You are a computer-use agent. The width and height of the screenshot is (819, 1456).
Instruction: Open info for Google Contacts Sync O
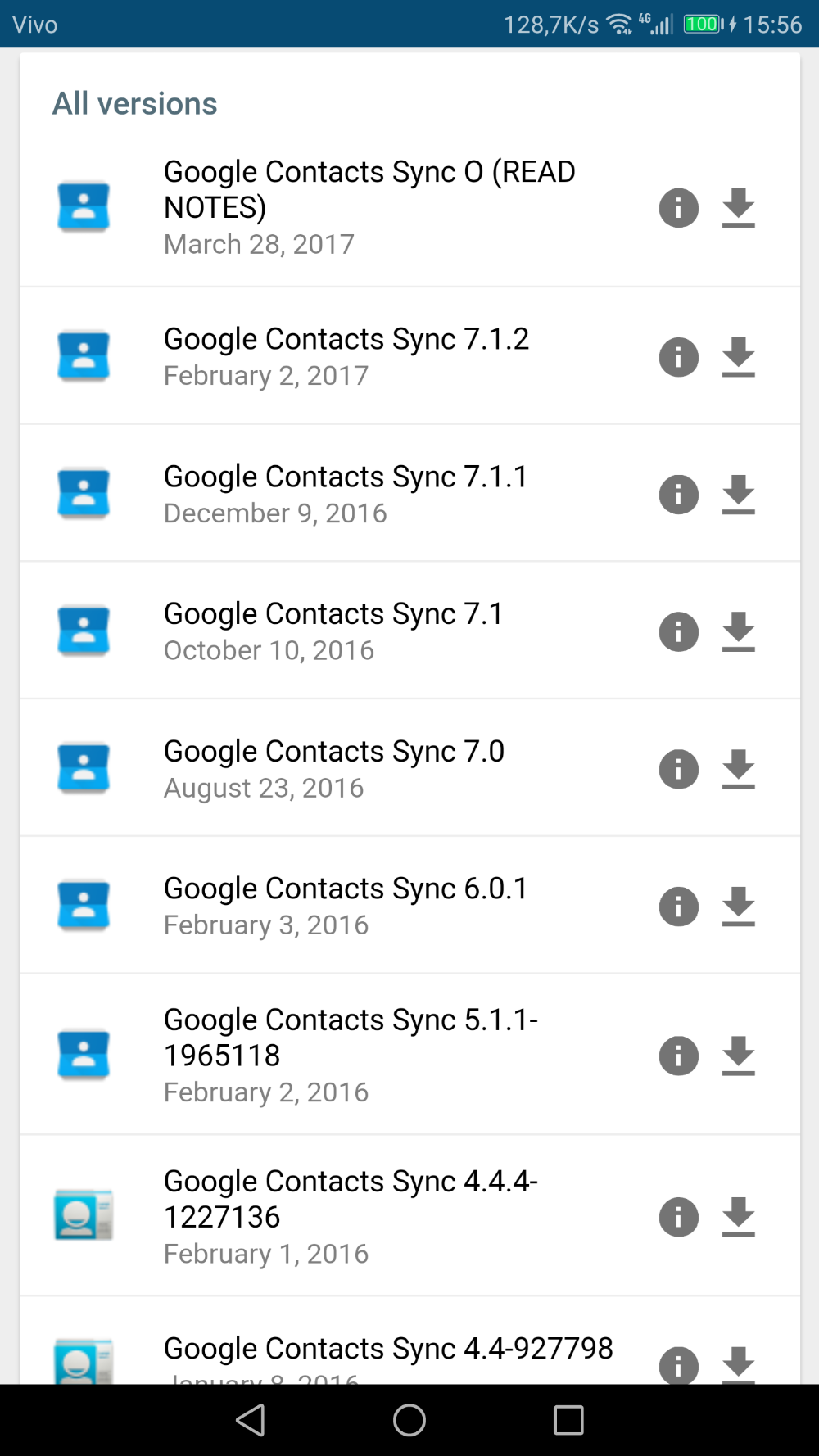click(678, 208)
